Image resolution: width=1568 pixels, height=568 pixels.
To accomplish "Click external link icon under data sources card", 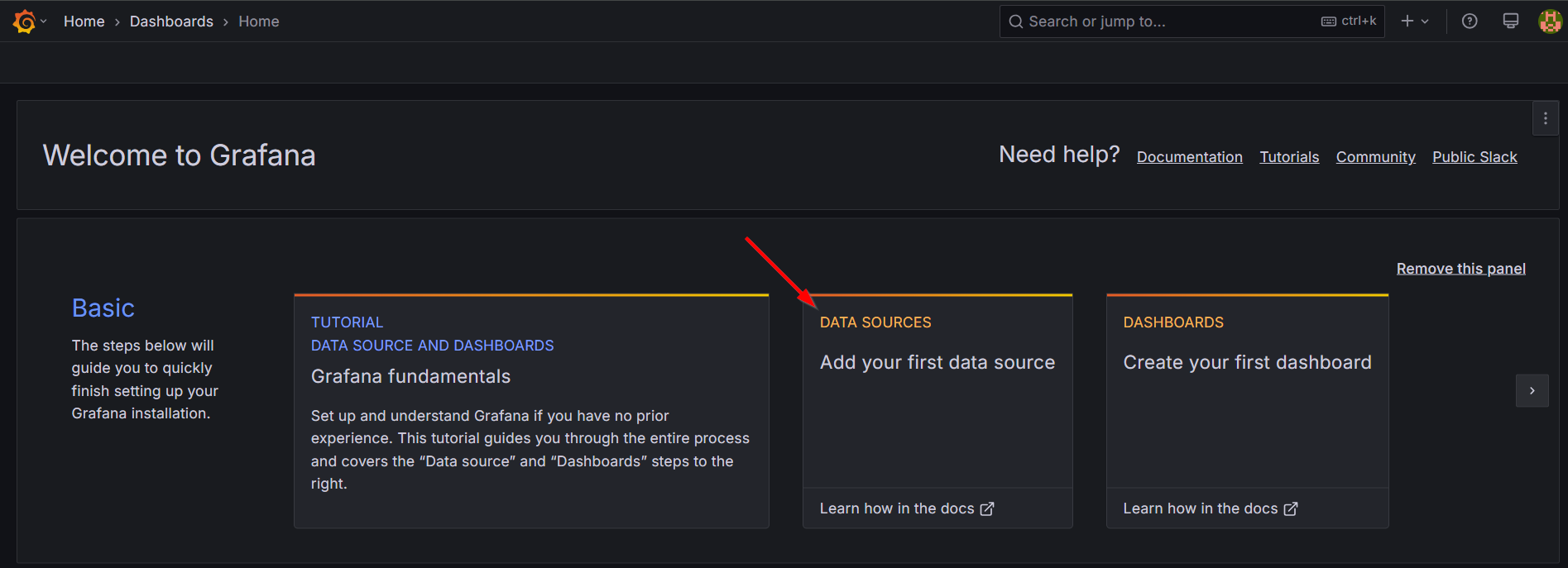I will click(987, 509).
